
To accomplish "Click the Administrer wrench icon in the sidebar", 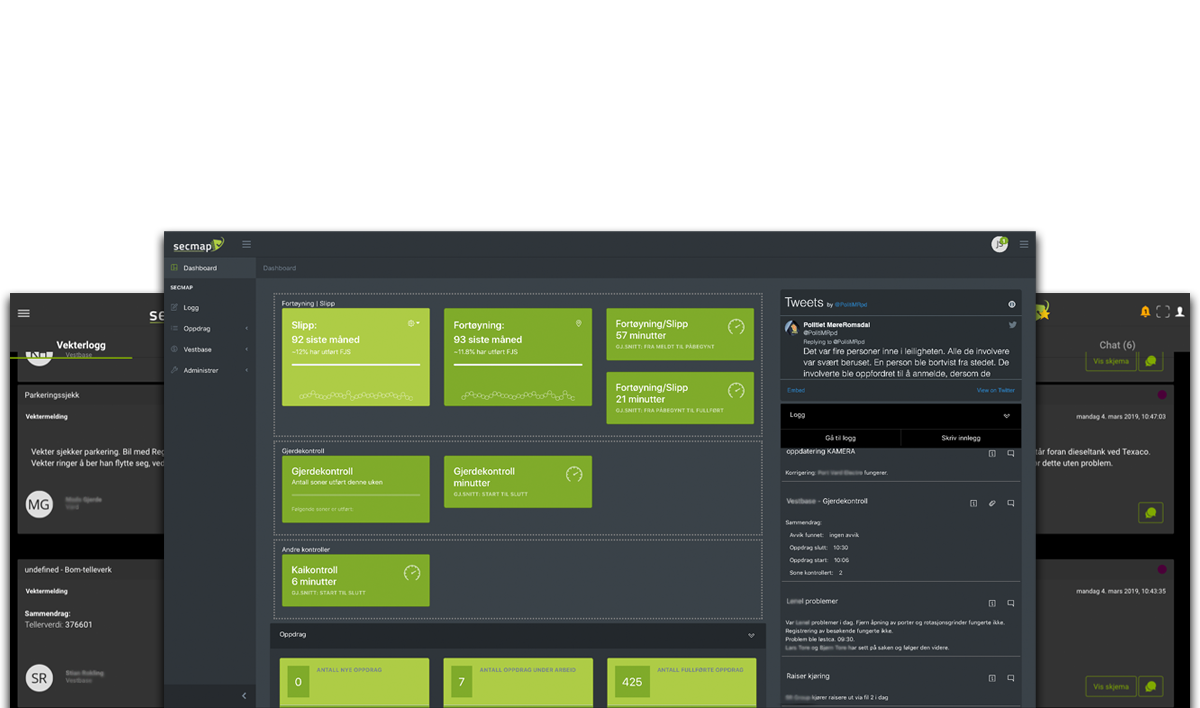I will (x=174, y=370).
